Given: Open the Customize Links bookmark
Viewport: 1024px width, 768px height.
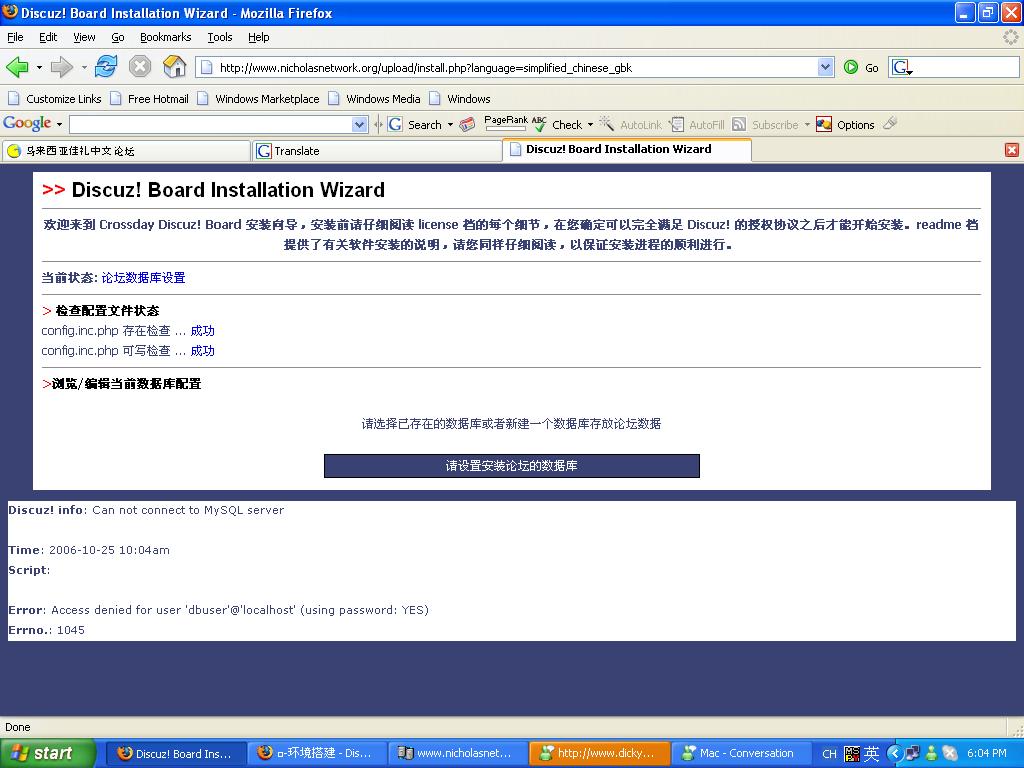Looking at the screenshot, I should 55,99.
